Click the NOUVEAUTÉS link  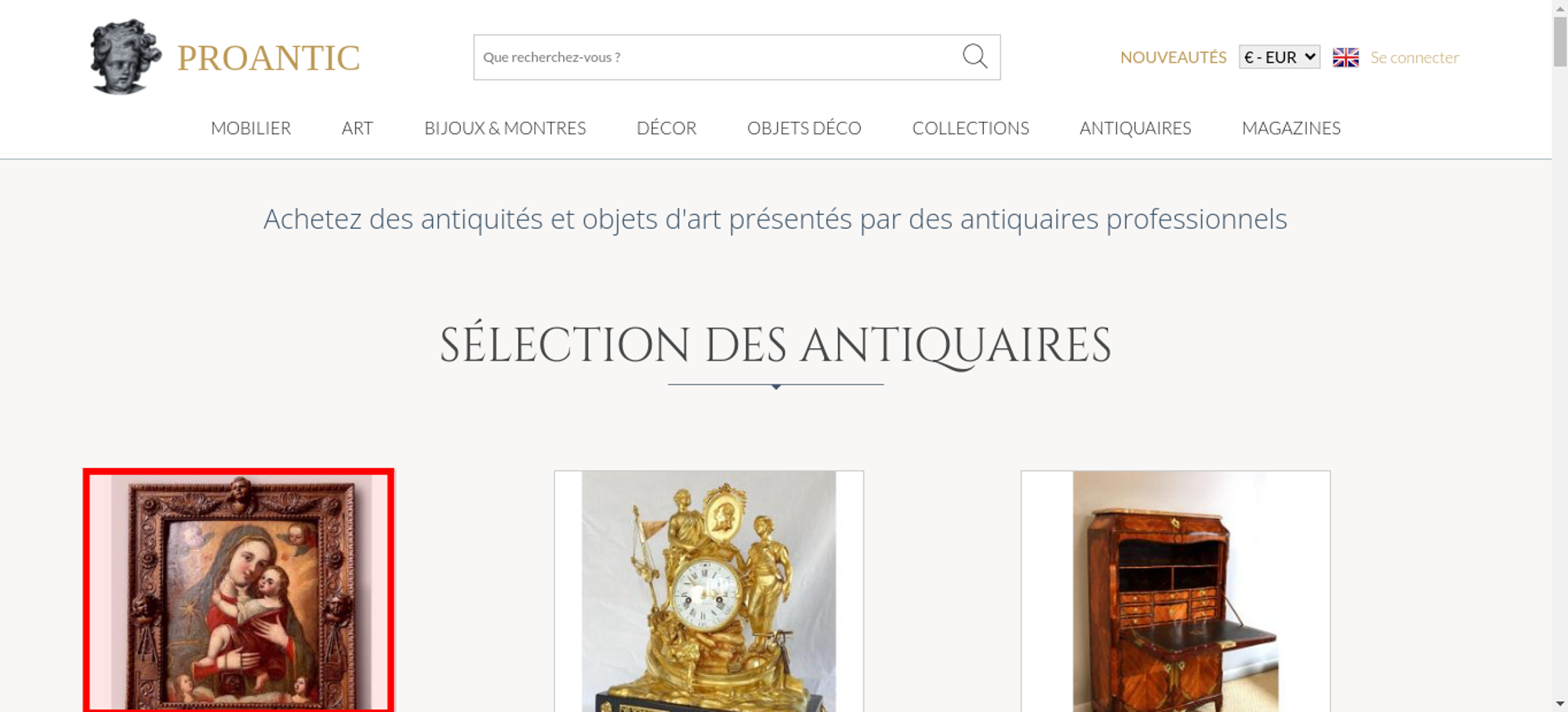pos(1173,57)
